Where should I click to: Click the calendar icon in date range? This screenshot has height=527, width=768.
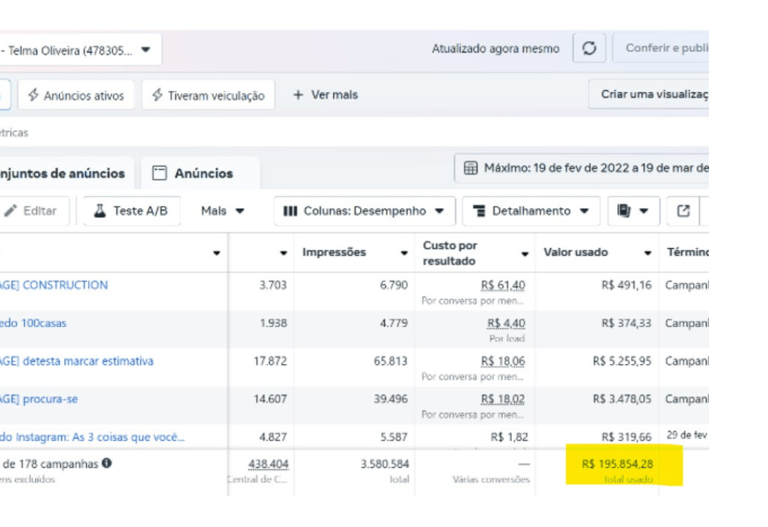click(x=470, y=168)
